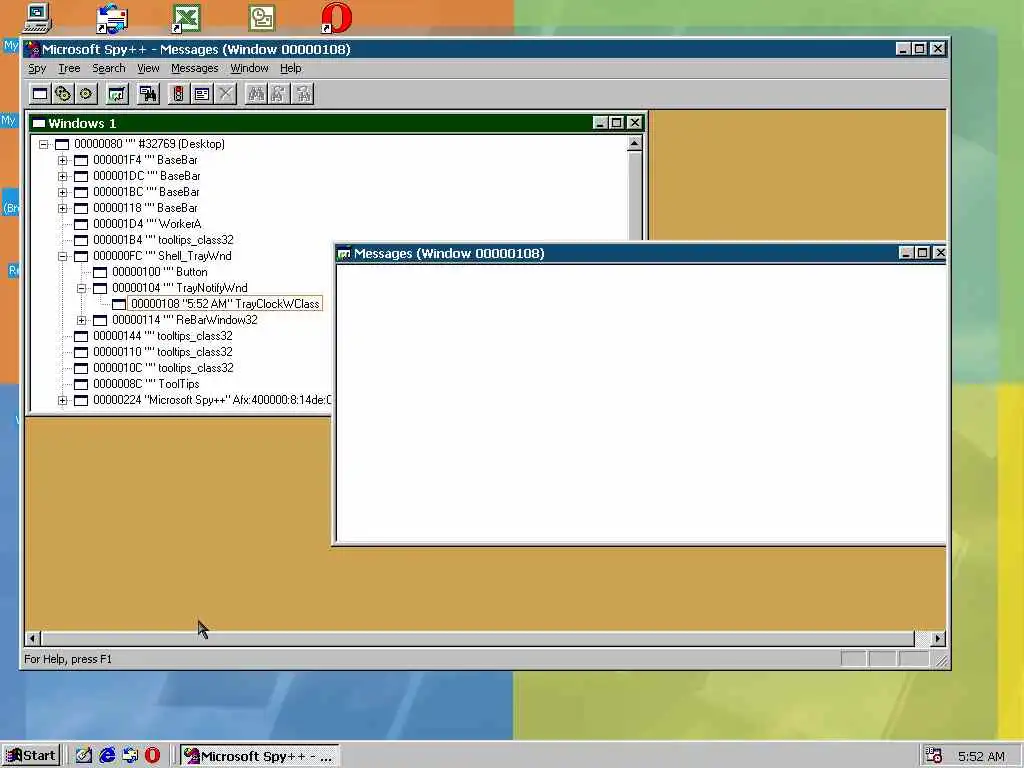Select the Find Window toolbar icon
Viewport: 1024px width, 768px height.
148,94
